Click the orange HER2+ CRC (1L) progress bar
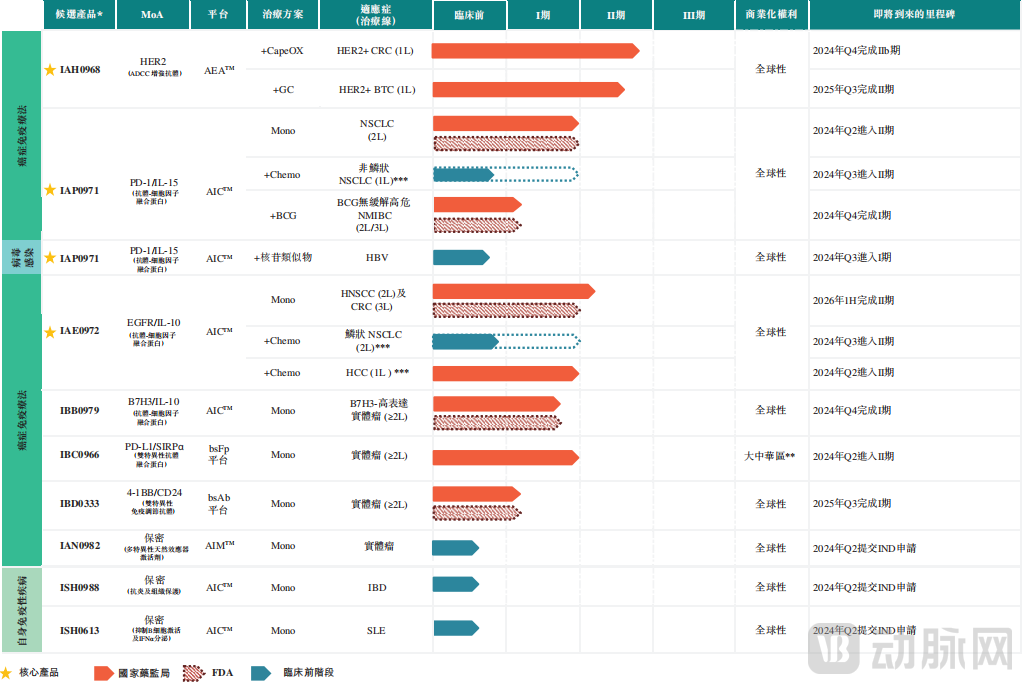Image resolution: width=1022 pixels, height=684 pixels. (x=534, y=51)
